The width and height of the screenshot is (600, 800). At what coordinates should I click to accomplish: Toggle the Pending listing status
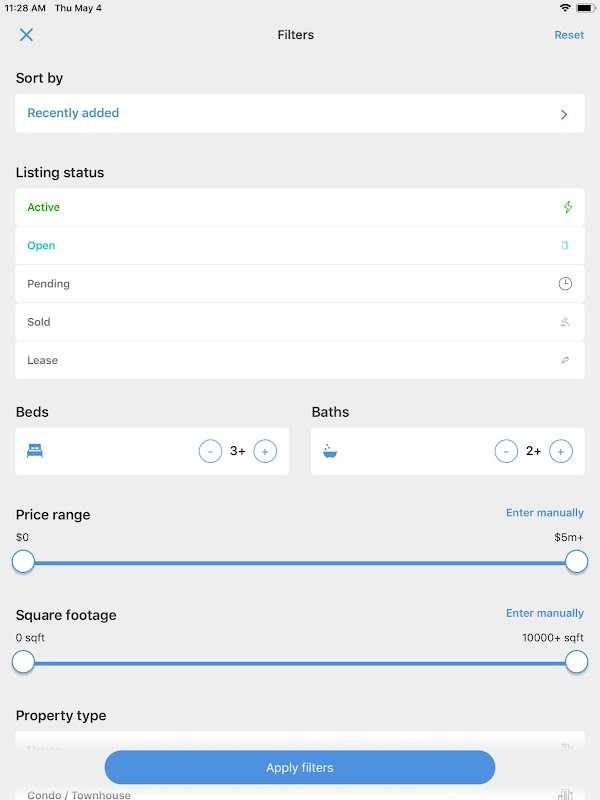(x=300, y=284)
